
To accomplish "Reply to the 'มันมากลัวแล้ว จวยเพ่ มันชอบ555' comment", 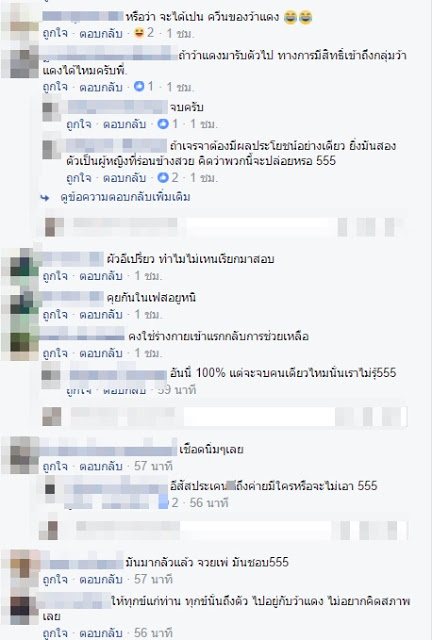I will coord(101,579).
